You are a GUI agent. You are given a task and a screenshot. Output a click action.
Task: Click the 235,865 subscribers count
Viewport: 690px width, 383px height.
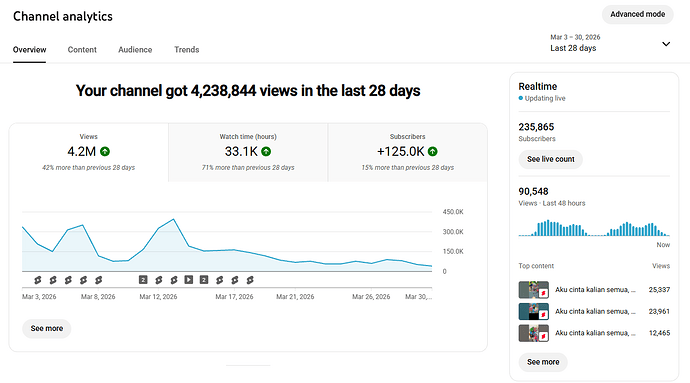(x=536, y=127)
